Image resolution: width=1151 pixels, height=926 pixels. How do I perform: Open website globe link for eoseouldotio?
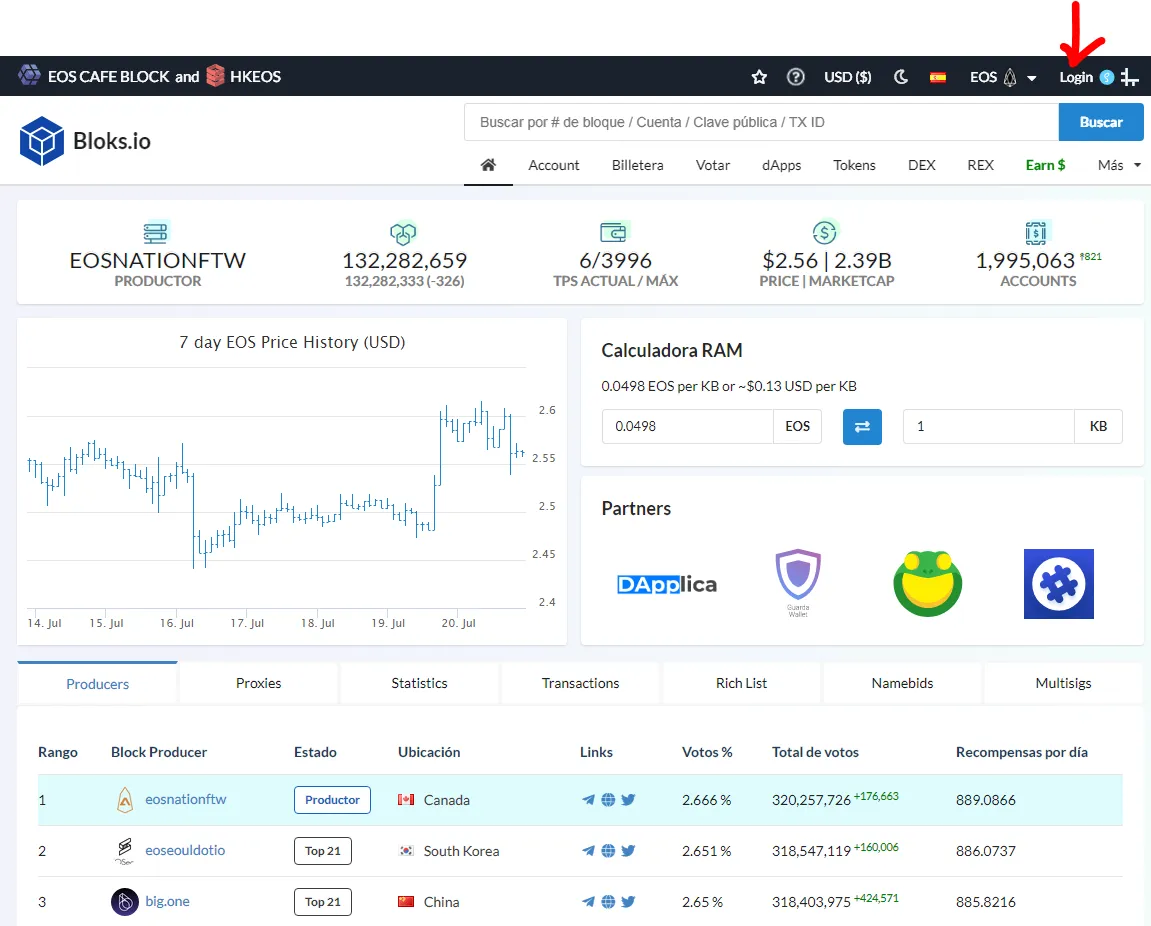pos(608,851)
